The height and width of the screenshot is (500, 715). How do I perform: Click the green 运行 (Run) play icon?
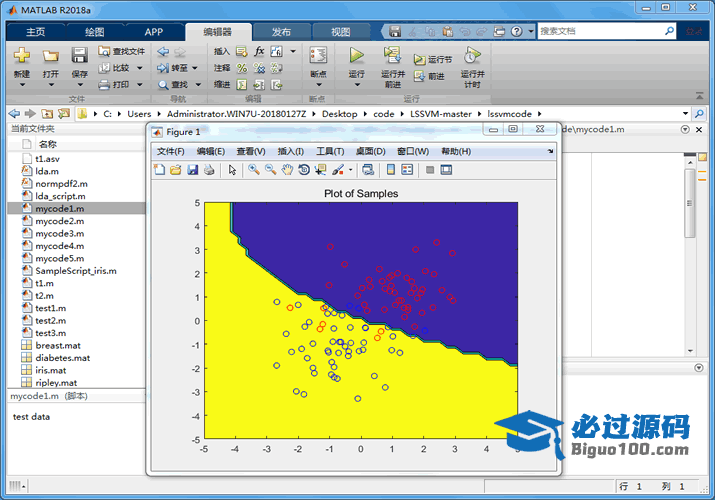[356, 56]
